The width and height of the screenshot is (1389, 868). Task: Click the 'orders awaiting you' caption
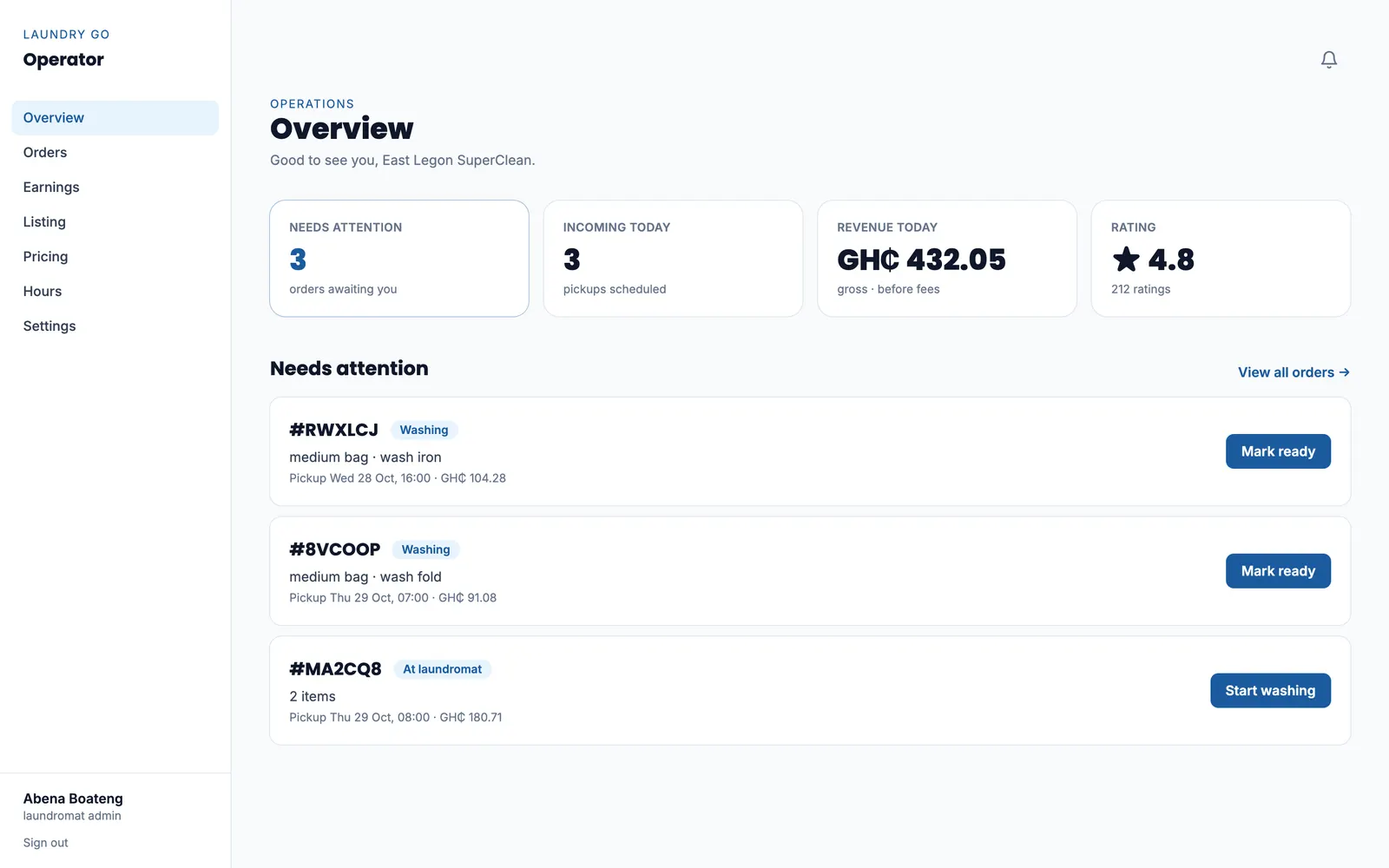tap(343, 289)
